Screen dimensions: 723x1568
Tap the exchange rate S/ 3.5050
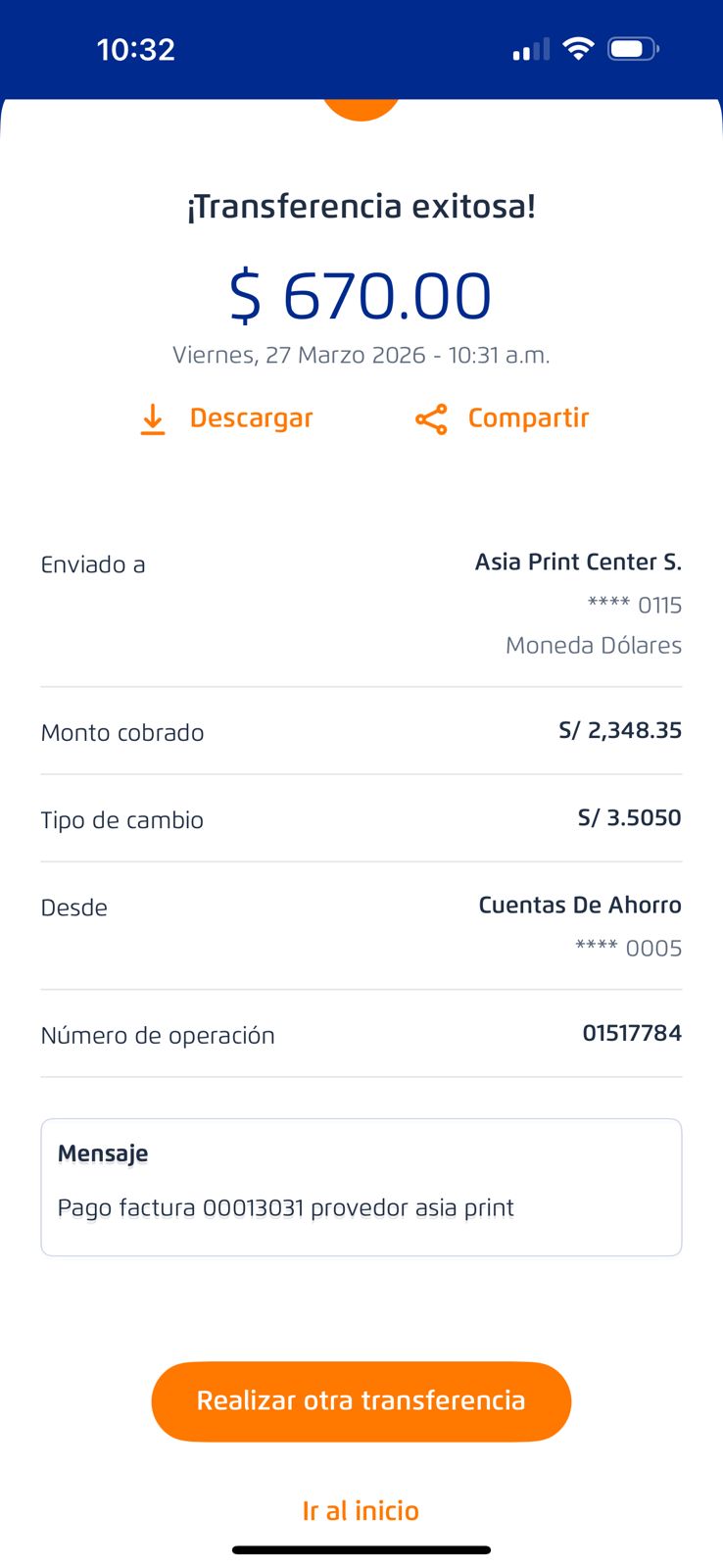click(x=629, y=817)
